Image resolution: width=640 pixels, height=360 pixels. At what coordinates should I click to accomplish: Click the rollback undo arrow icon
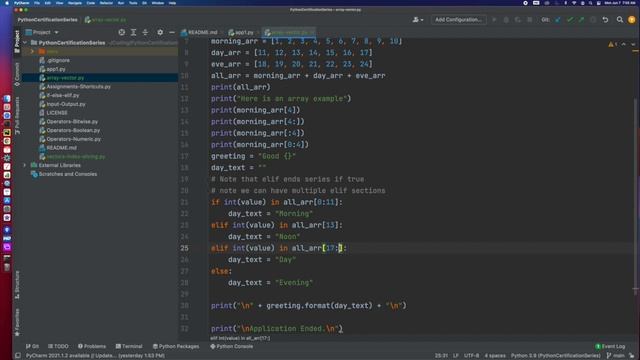click(605, 20)
